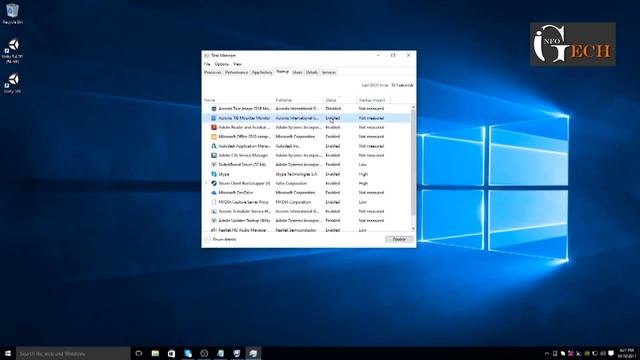Select Unity (64-bit) desktop shortcut
This screenshot has width=640, height=360.
click(12, 51)
